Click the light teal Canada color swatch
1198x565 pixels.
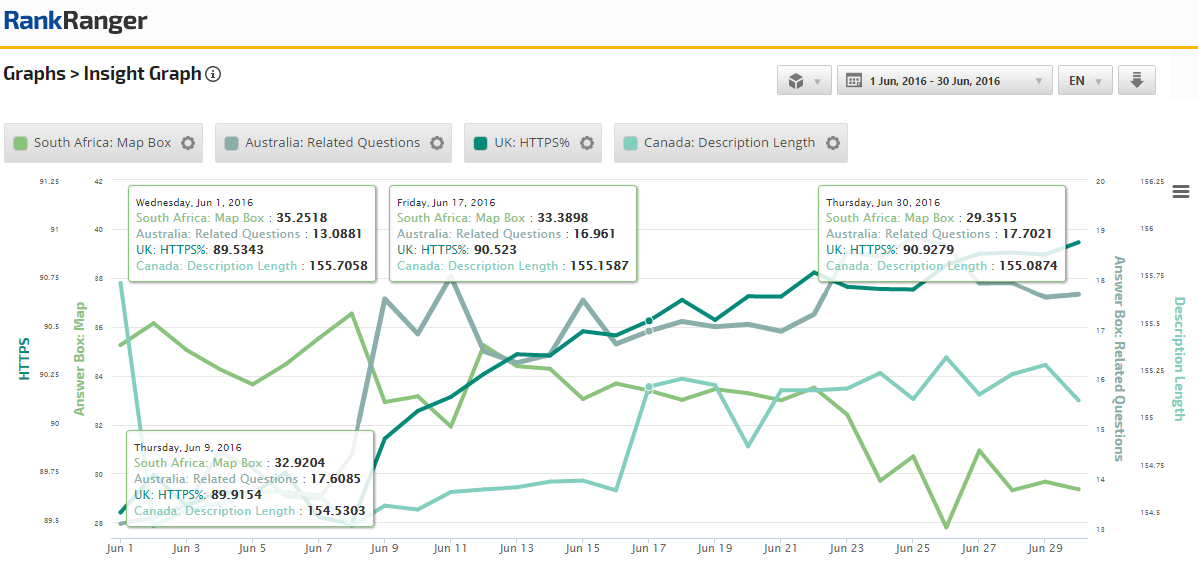click(x=629, y=143)
